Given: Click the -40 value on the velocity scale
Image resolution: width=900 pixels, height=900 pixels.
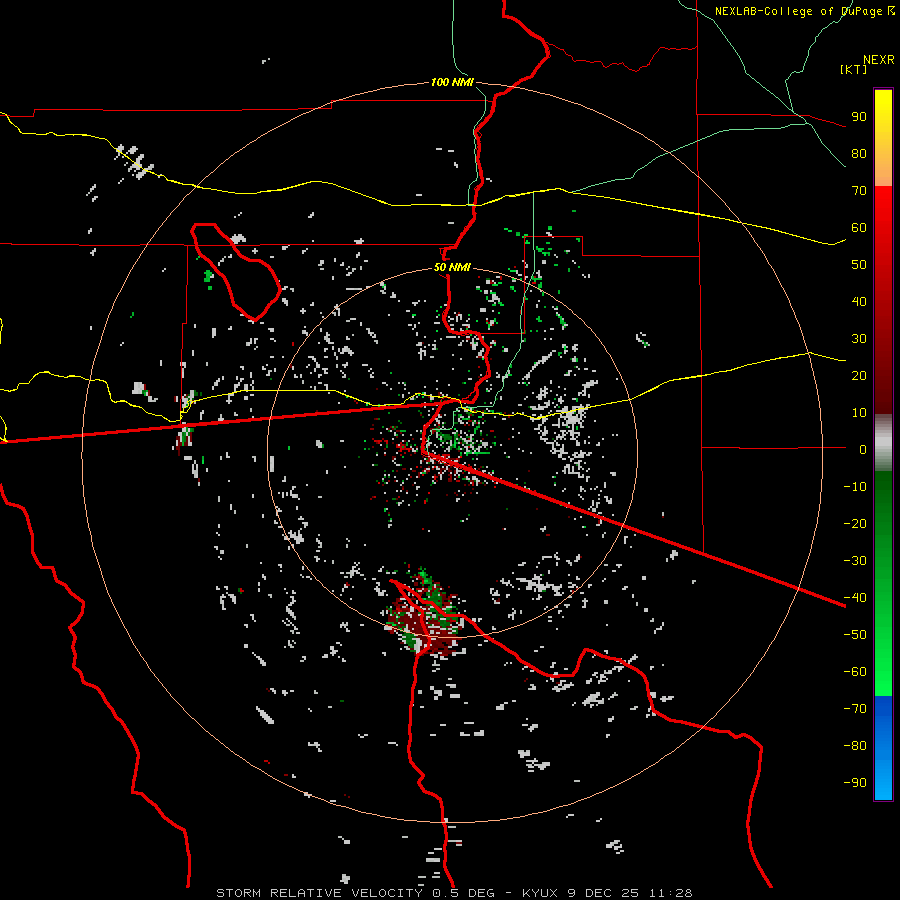Looking at the screenshot, I should [855, 598].
